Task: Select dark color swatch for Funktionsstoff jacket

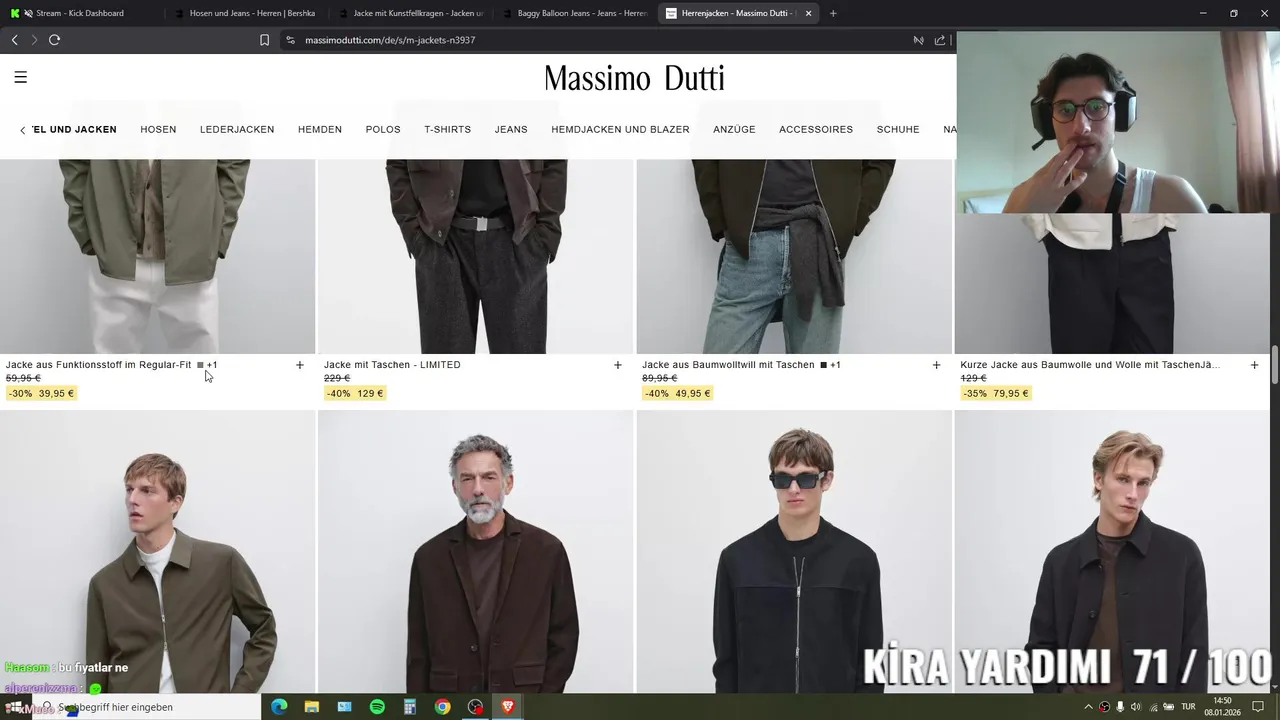Action: point(200,365)
